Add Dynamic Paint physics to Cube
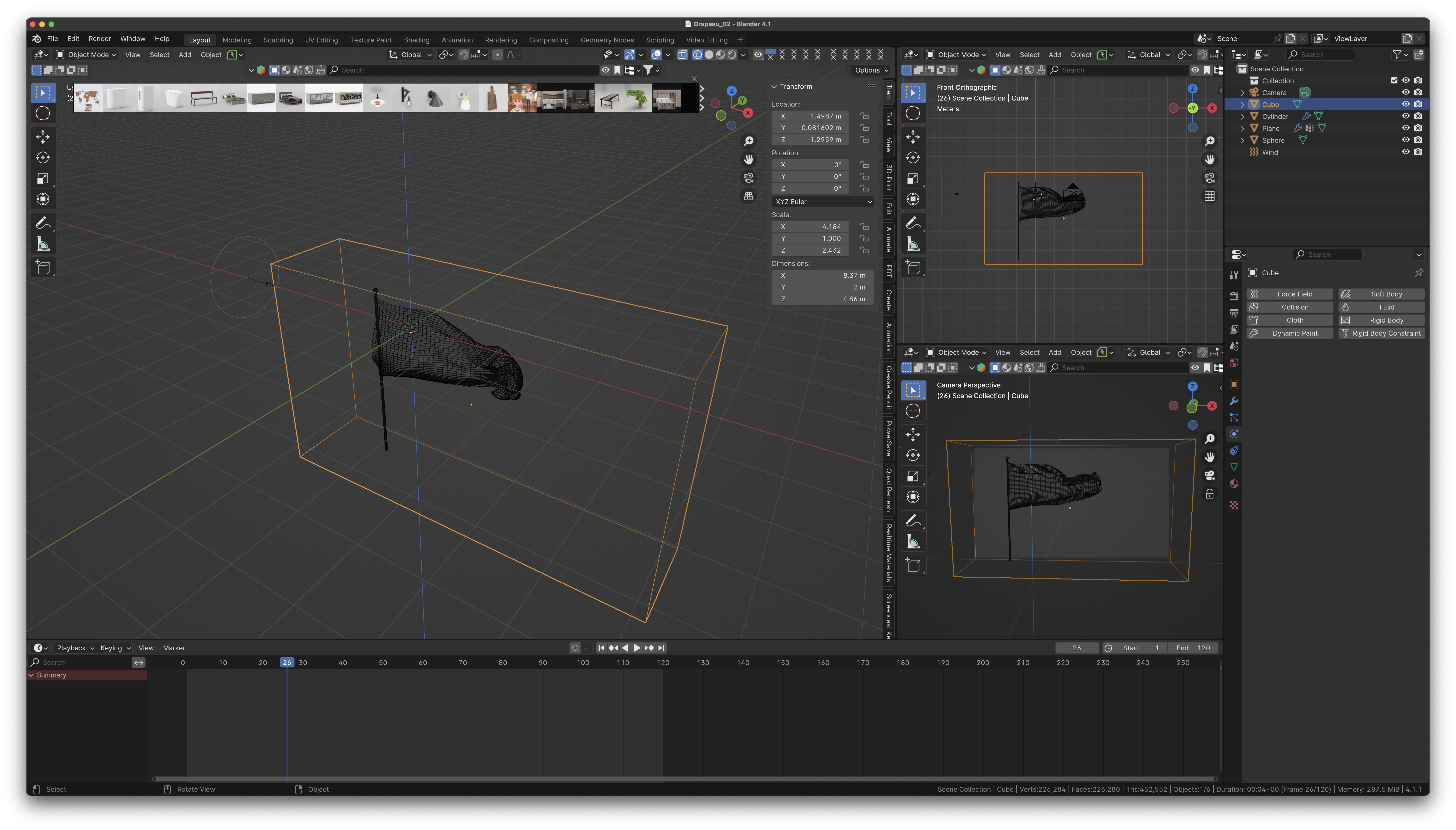 pyautogui.click(x=1290, y=334)
